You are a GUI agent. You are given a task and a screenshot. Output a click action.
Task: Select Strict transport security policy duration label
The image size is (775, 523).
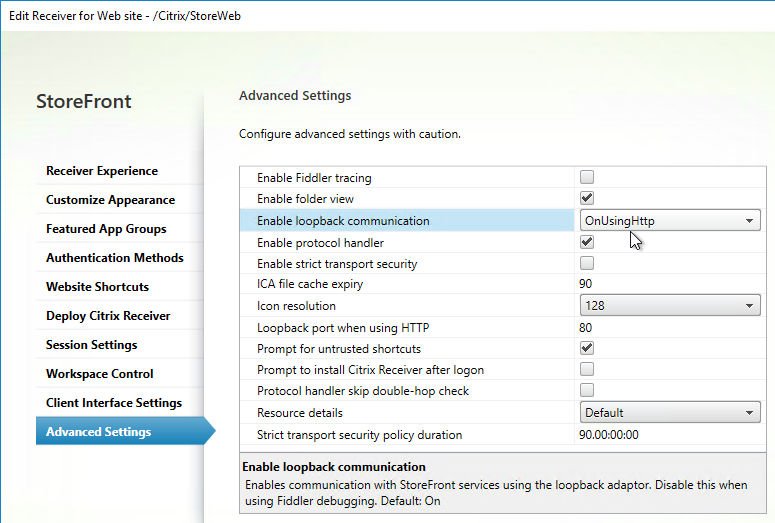tap(359, 435)
